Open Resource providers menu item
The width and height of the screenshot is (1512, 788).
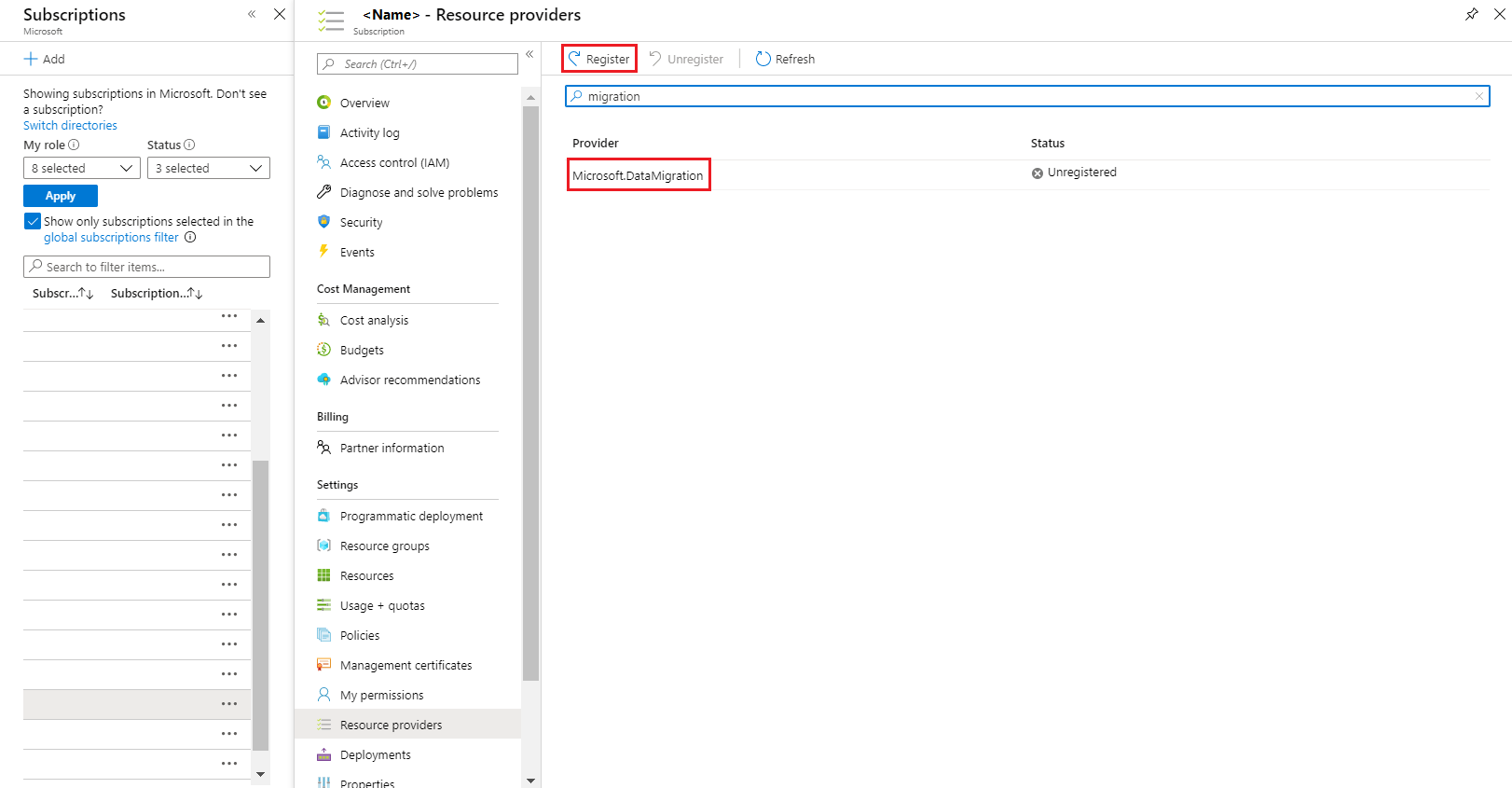tap(407, 725)
